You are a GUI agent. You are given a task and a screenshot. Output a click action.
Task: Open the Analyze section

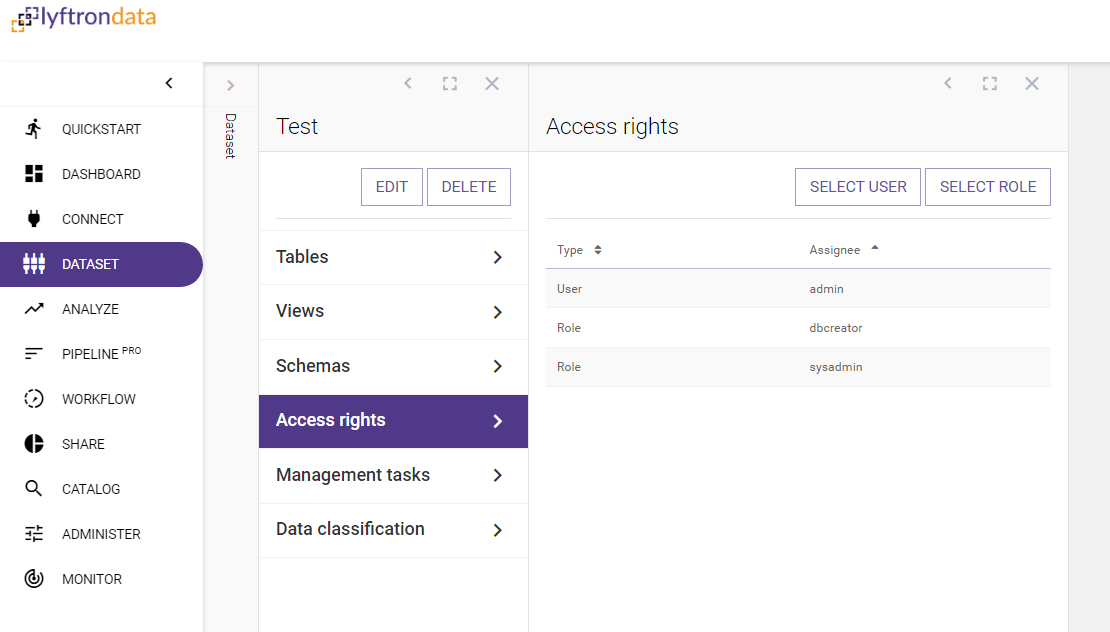[101, 309]
